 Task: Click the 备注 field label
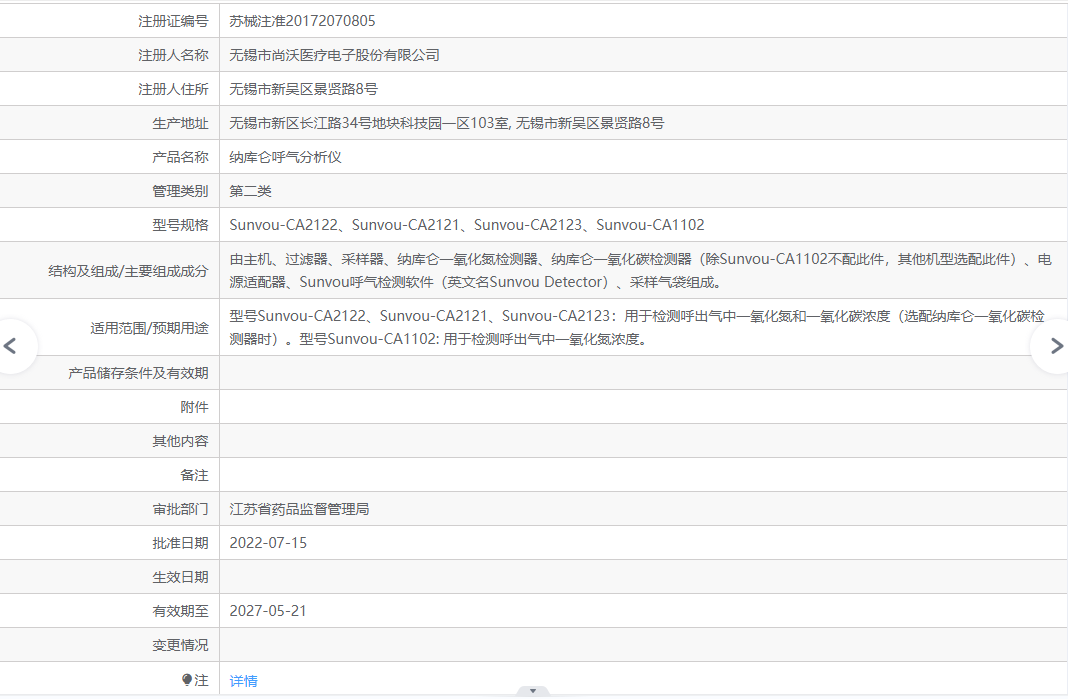click(195, 476)
